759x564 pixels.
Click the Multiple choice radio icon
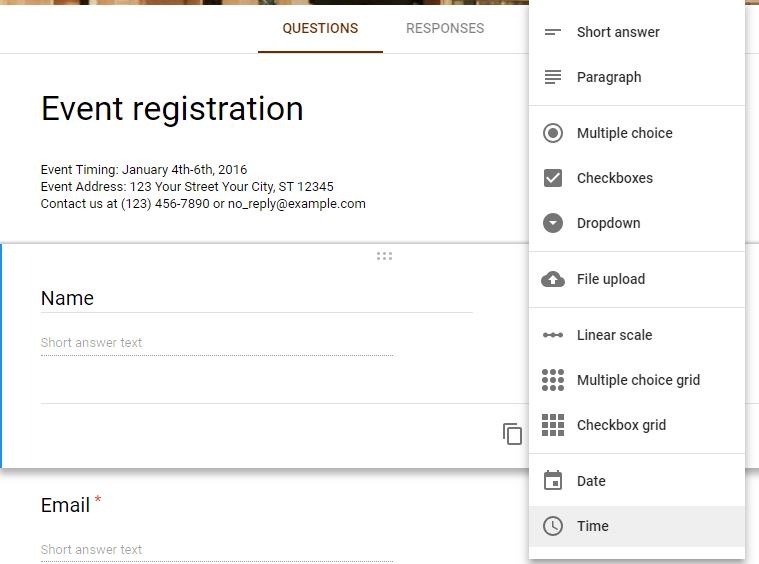(x=552, y=133)
